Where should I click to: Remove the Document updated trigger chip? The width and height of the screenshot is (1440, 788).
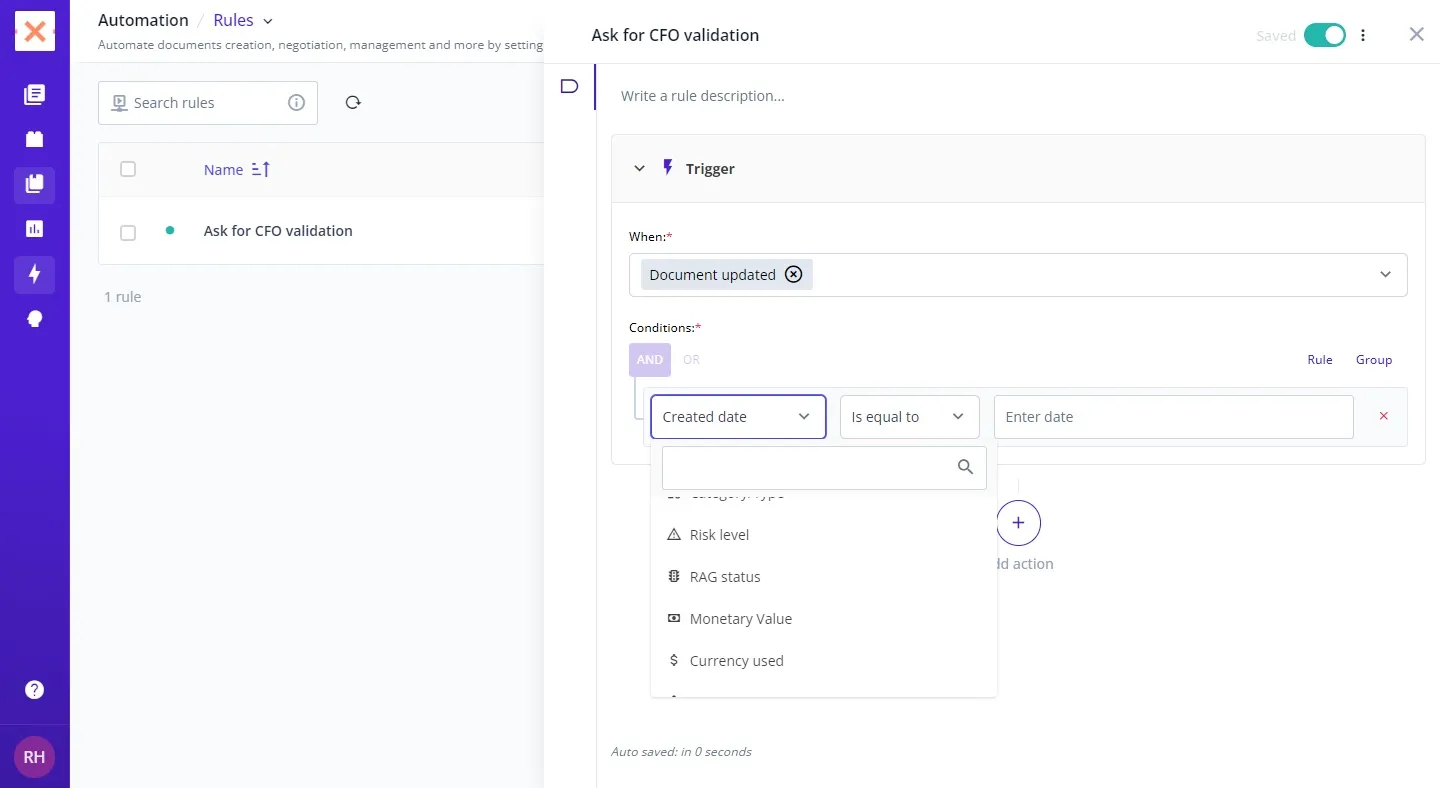(x=793, y=275)
